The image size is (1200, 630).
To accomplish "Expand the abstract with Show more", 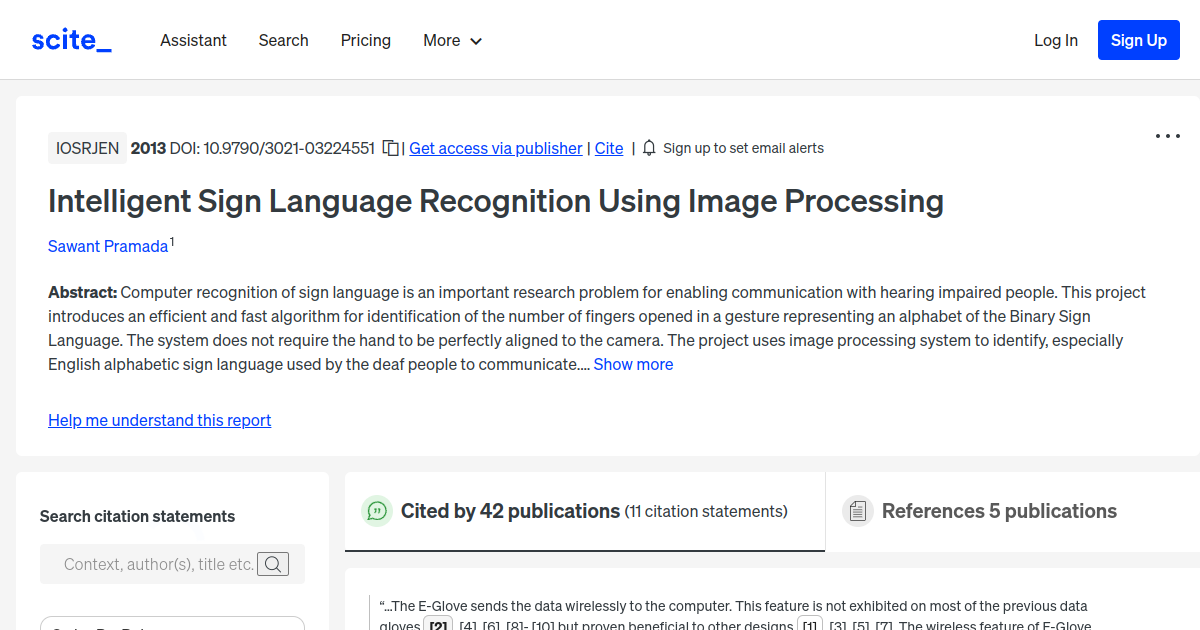I will pyautogui.click(x=633, y=364).
